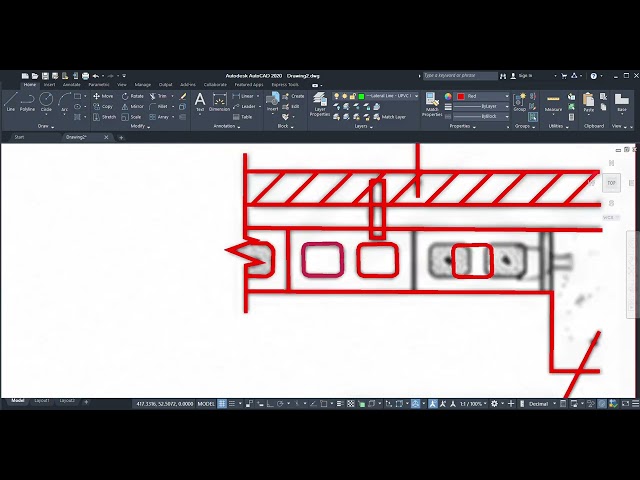Add a Linear dimension
Screen dimensions: 640x480
coord(243,96)
